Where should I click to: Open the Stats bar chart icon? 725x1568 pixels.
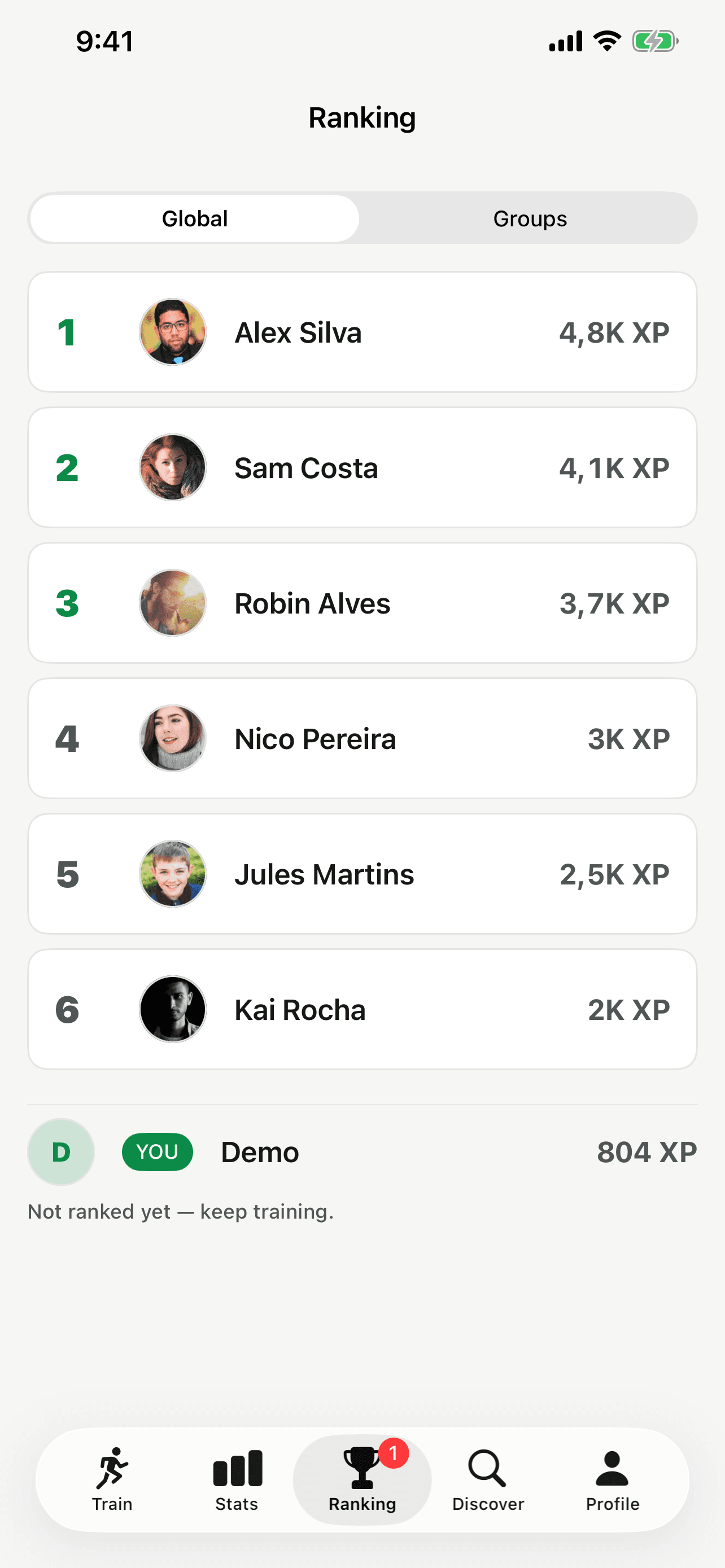click(x=237, y=1468)
